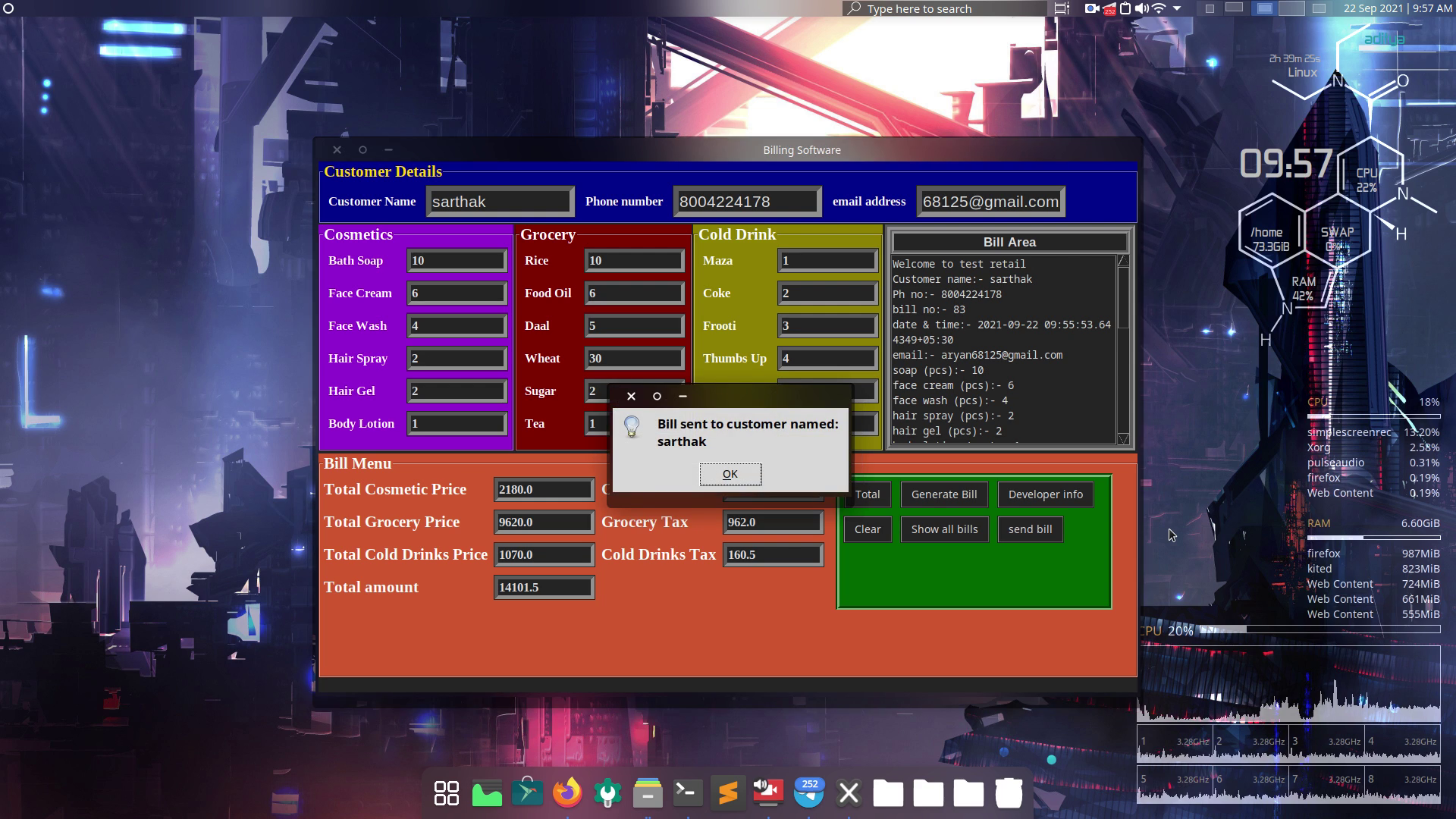Viewport: 1456px width, 819px height.
Task: Click the Face Wash quantity field
Action: (x=457, y=326)
